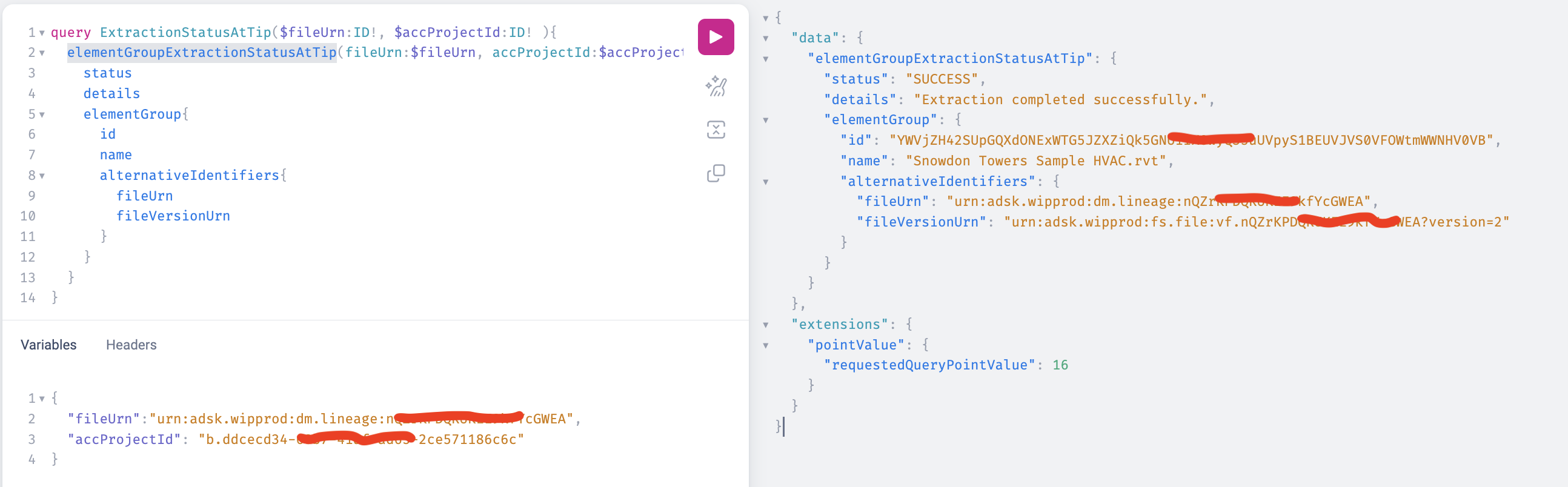Screen dimensions: 1568x487
Task: Collapse the variables JSON fold arrow
Action: pyautogui.click(x=42, y=399)
